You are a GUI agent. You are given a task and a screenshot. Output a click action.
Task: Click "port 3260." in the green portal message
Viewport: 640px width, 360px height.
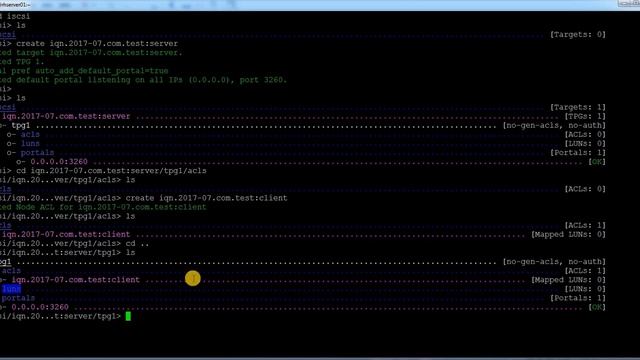[263, 80]
